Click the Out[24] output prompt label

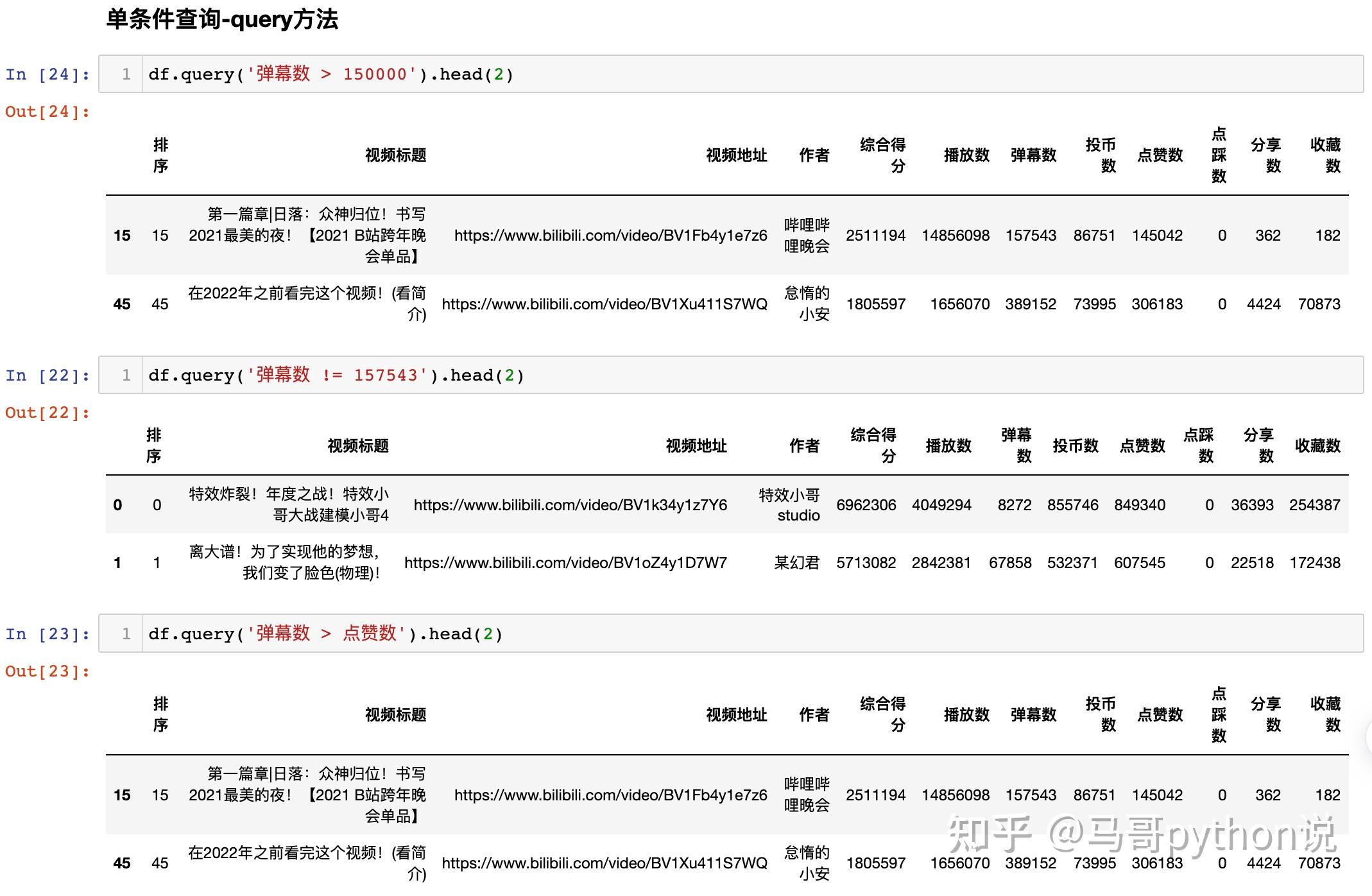[x=47, y=112]
